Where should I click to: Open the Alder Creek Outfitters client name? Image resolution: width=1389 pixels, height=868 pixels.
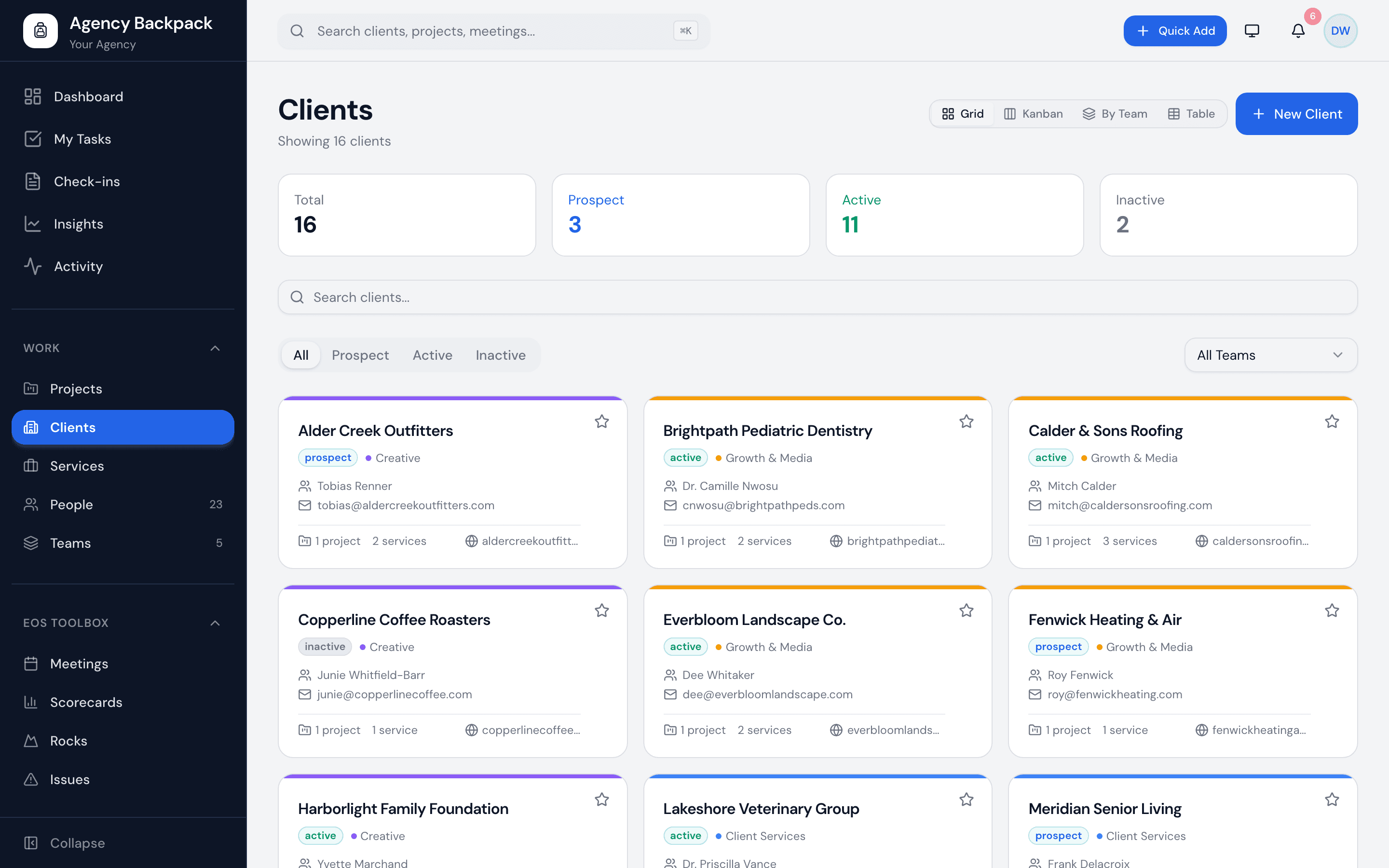point(375,431)
